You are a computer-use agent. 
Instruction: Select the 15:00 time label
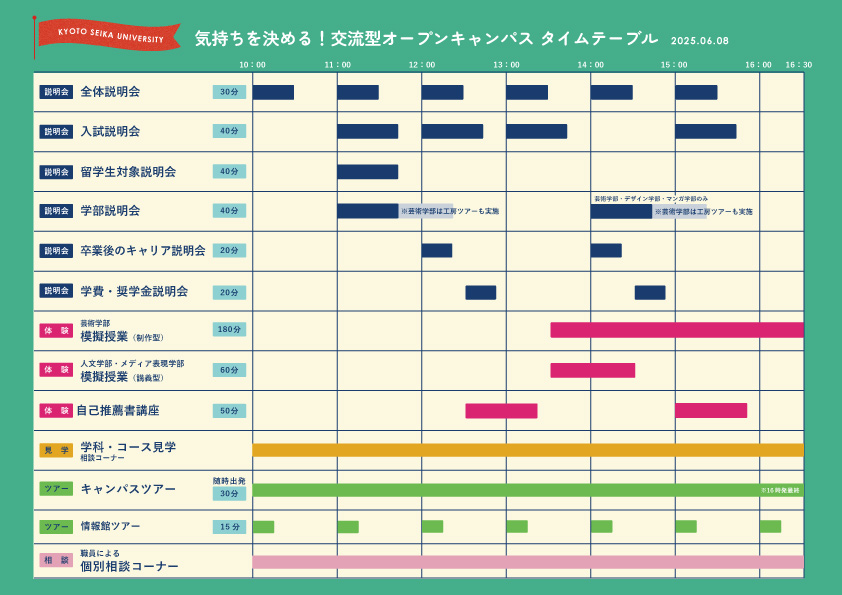[674, 65]
